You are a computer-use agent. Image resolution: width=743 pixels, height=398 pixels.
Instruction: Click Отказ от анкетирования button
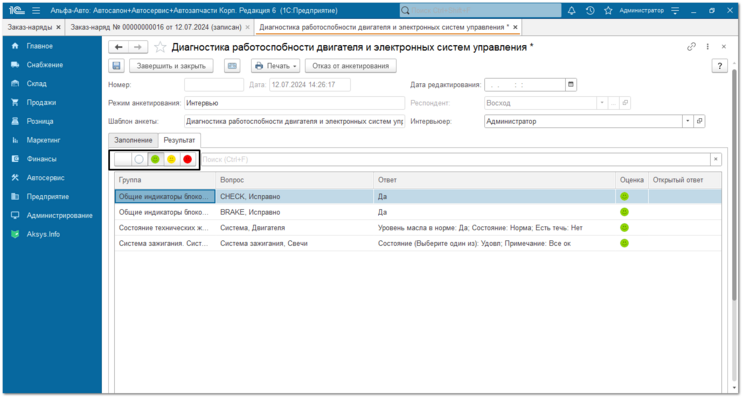point(351,66)
